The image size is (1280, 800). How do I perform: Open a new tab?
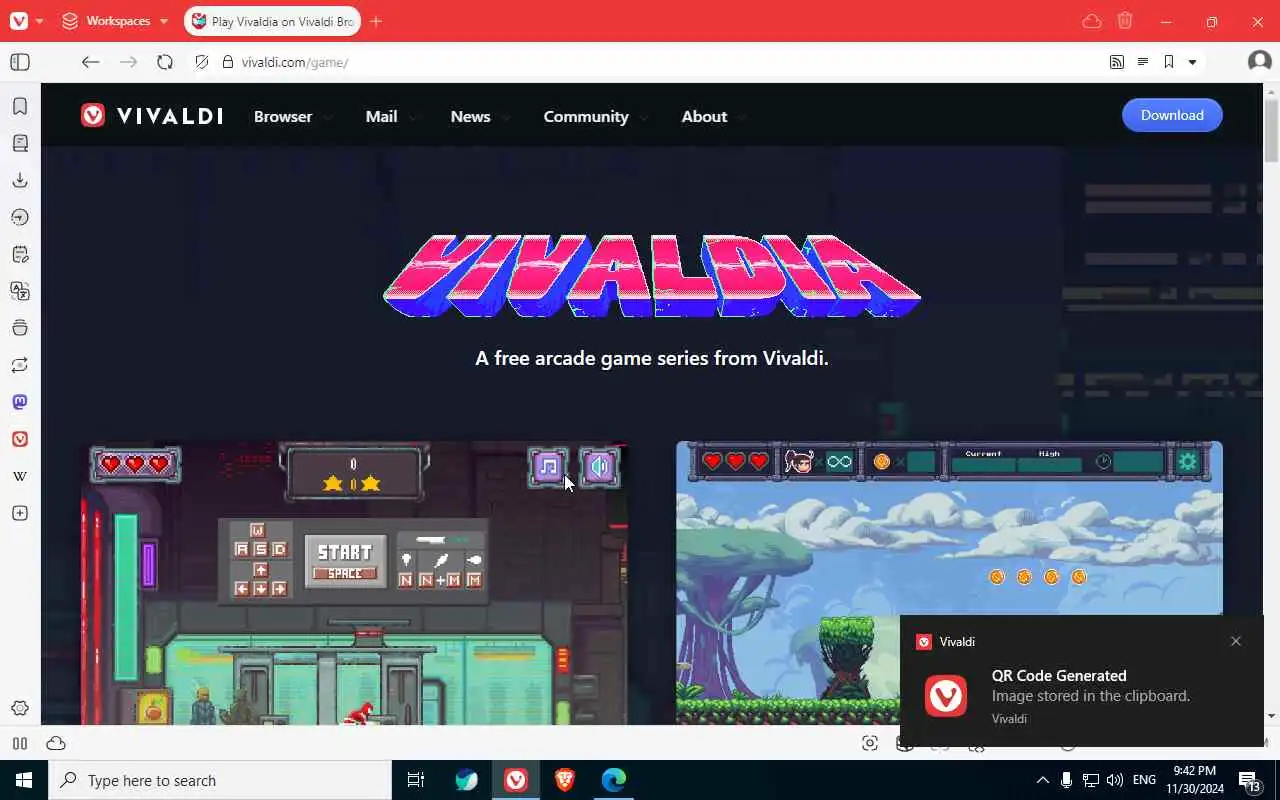[x=376, y=21]
